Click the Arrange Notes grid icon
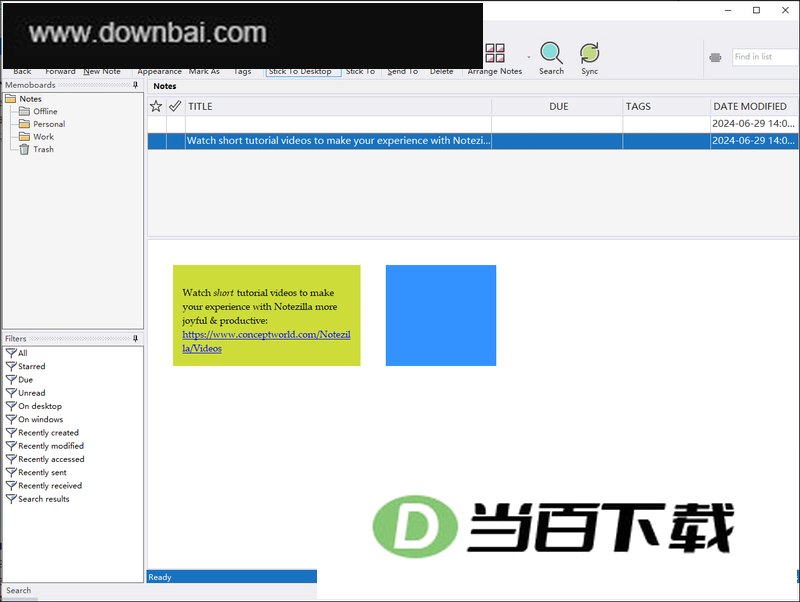Viewport: 800px width, 602px height. [494, 53]
